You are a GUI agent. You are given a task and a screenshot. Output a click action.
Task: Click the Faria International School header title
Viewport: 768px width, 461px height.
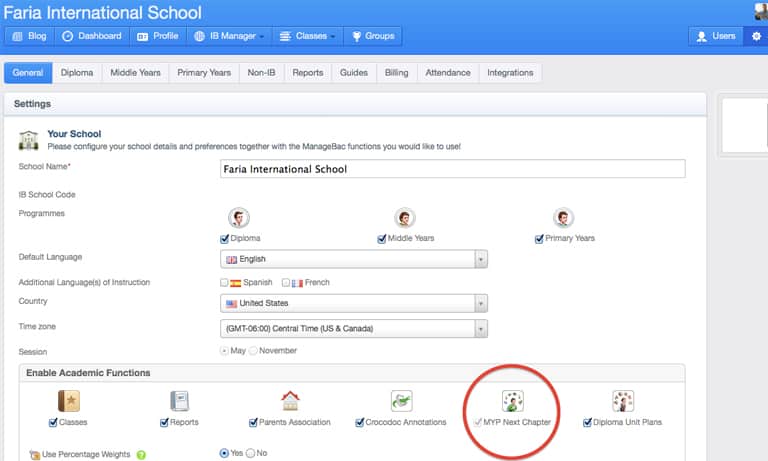click(102, 13)
